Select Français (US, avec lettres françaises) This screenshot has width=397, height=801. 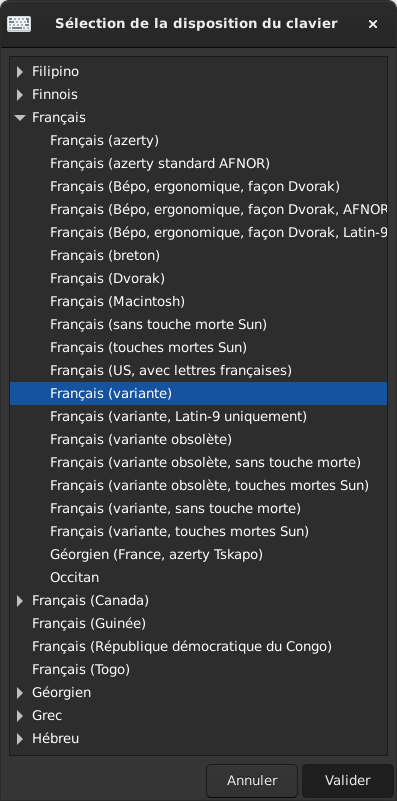198,370
